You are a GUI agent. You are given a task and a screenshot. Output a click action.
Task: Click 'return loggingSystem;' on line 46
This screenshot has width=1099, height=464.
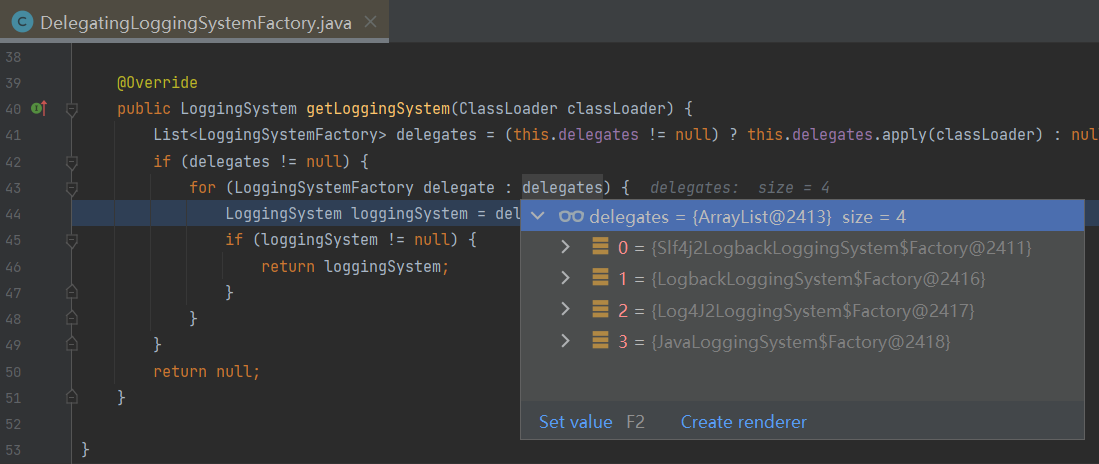point(355,266)
